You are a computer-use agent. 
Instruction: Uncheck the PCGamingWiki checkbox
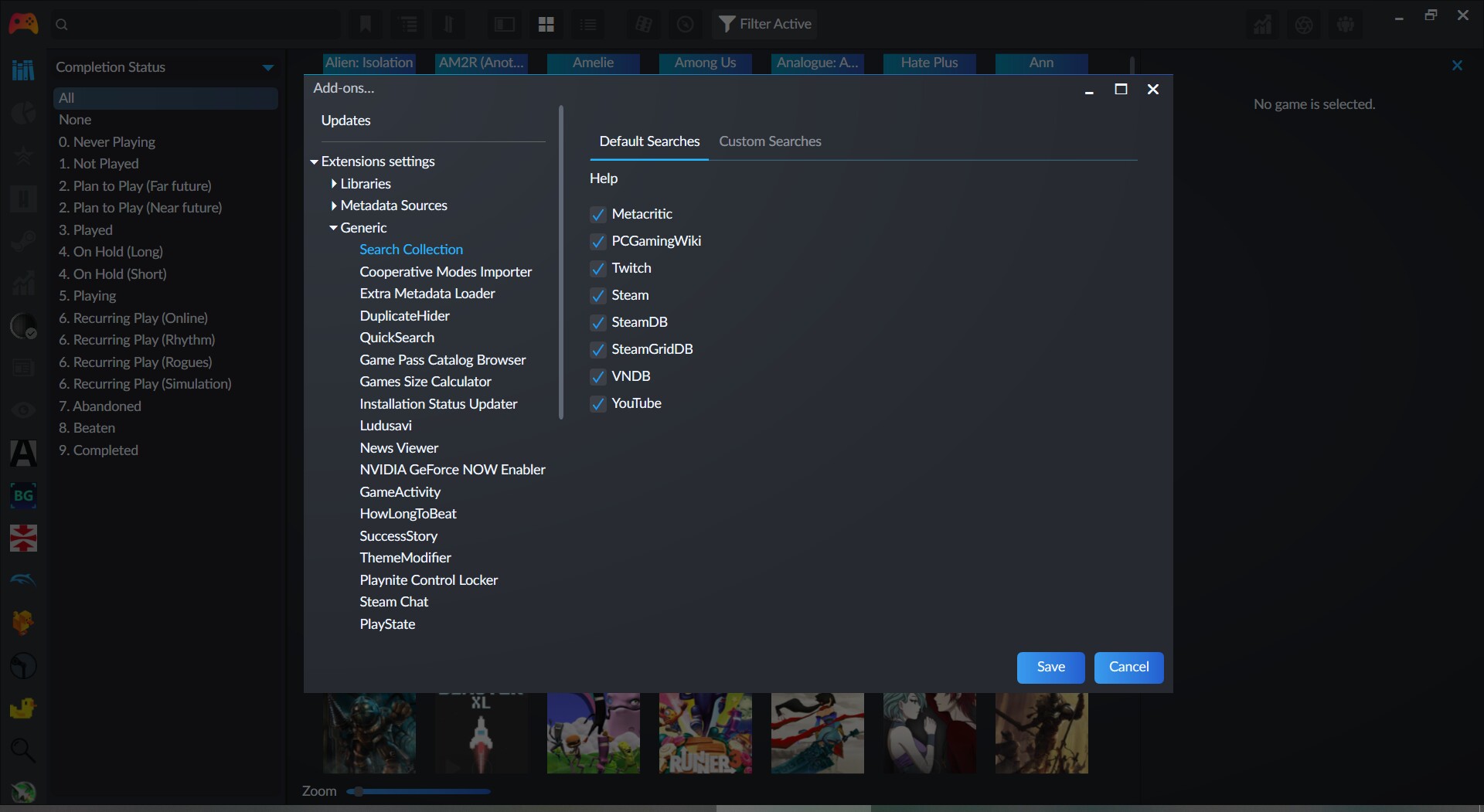(597, 242)
